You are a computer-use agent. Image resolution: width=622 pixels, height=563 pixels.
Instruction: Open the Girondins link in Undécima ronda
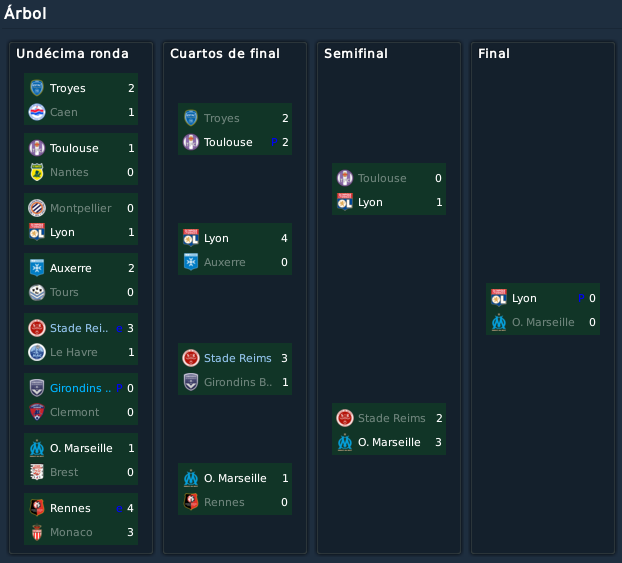[81, 388]
